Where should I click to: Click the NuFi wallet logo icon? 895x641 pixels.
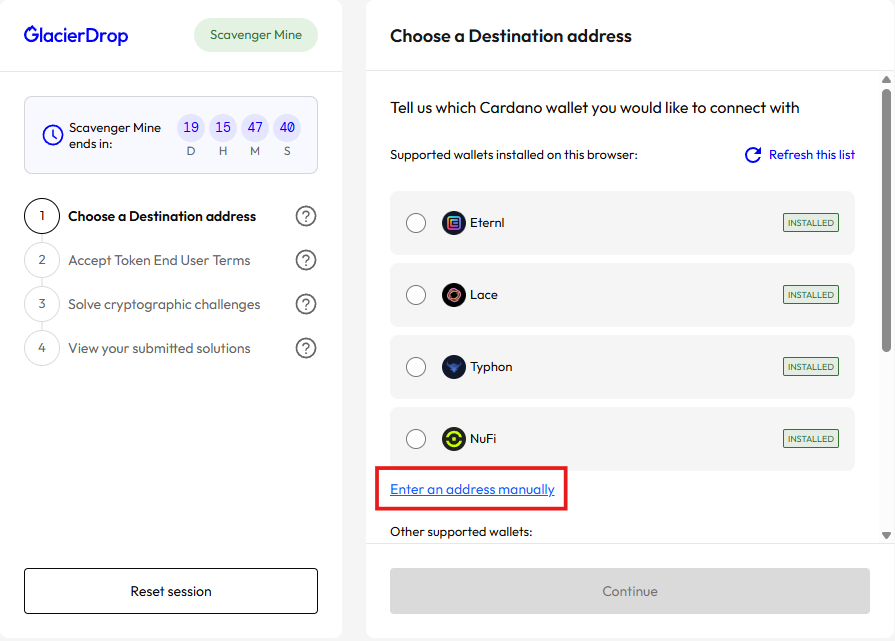[x=454, y=439]
